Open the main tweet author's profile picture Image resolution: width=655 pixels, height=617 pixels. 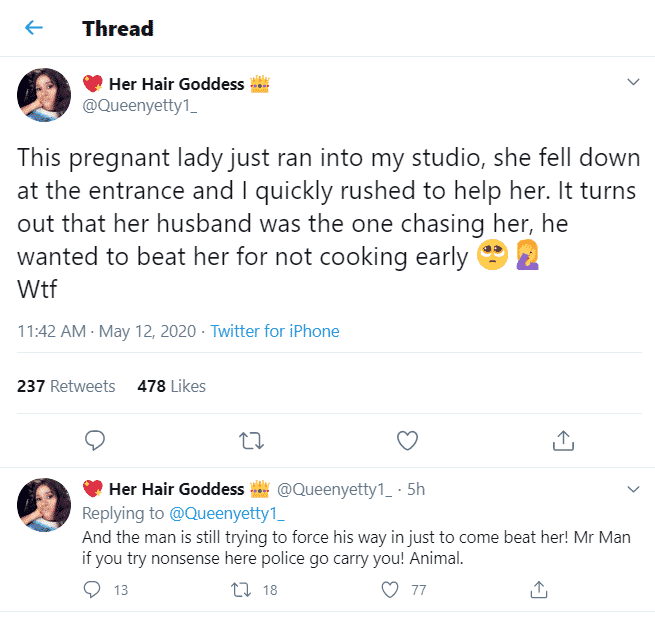(43, 95)
